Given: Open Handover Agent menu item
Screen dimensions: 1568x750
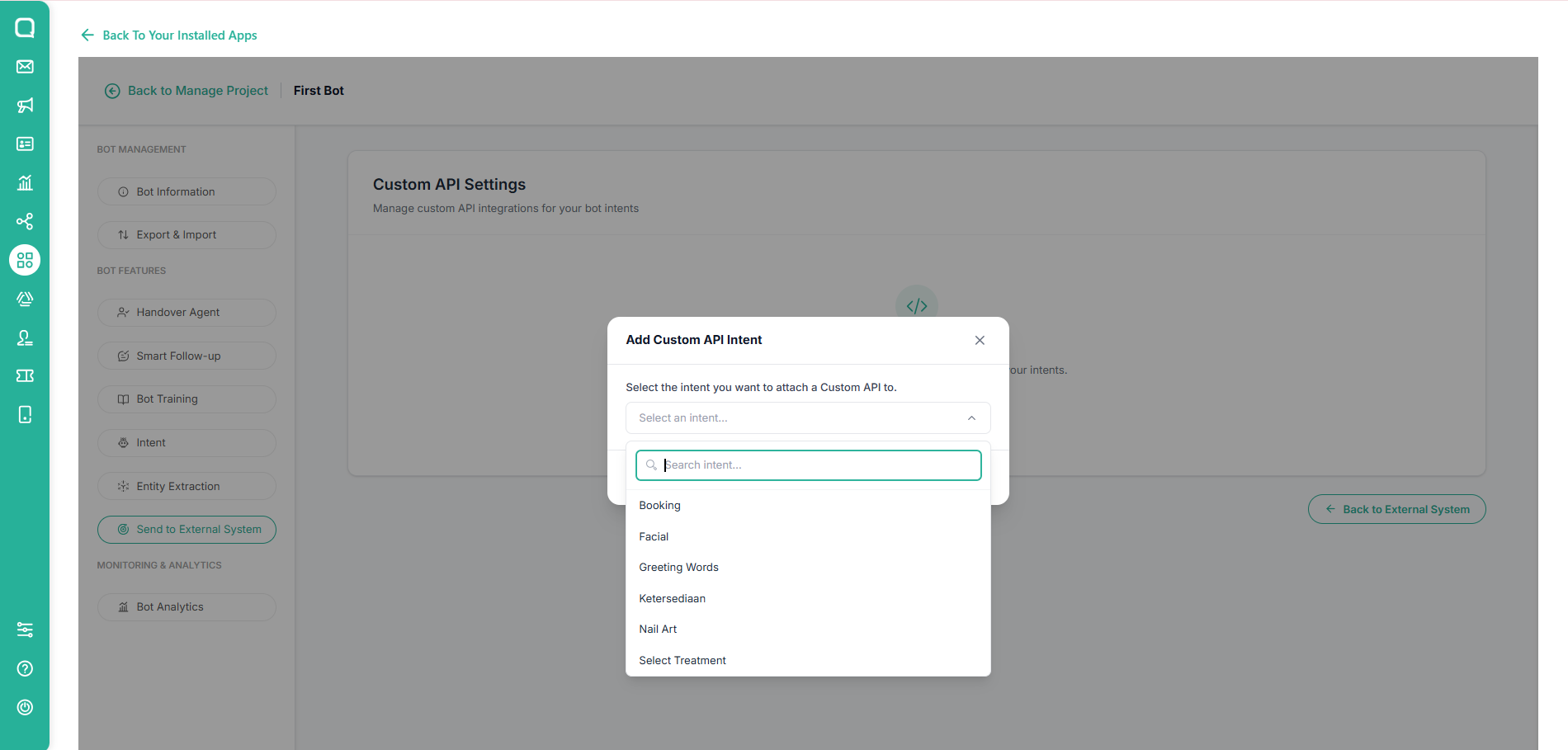Looking at the screenshot, I should [x=187, y=312].
